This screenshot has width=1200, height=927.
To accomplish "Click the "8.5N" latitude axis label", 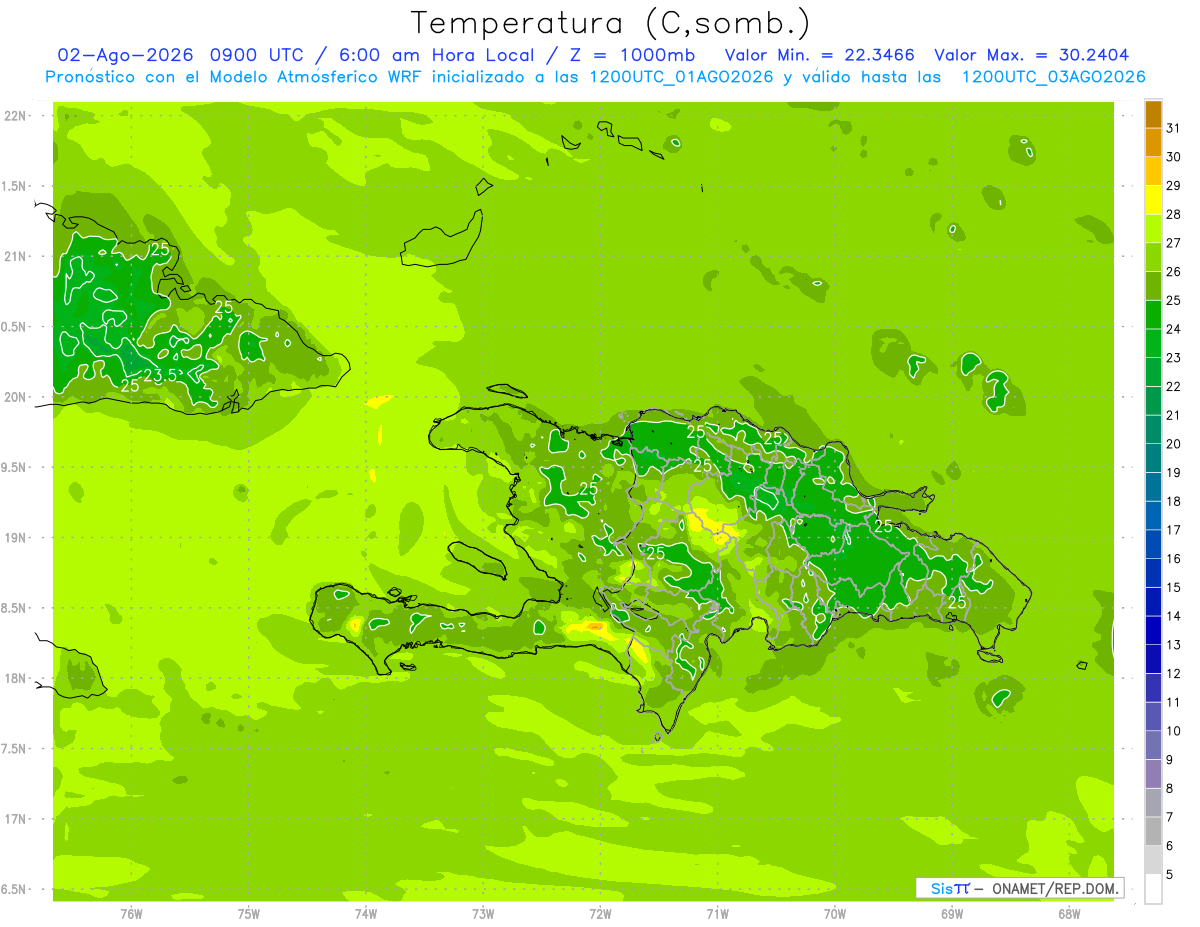I will [x=15, y=608].
